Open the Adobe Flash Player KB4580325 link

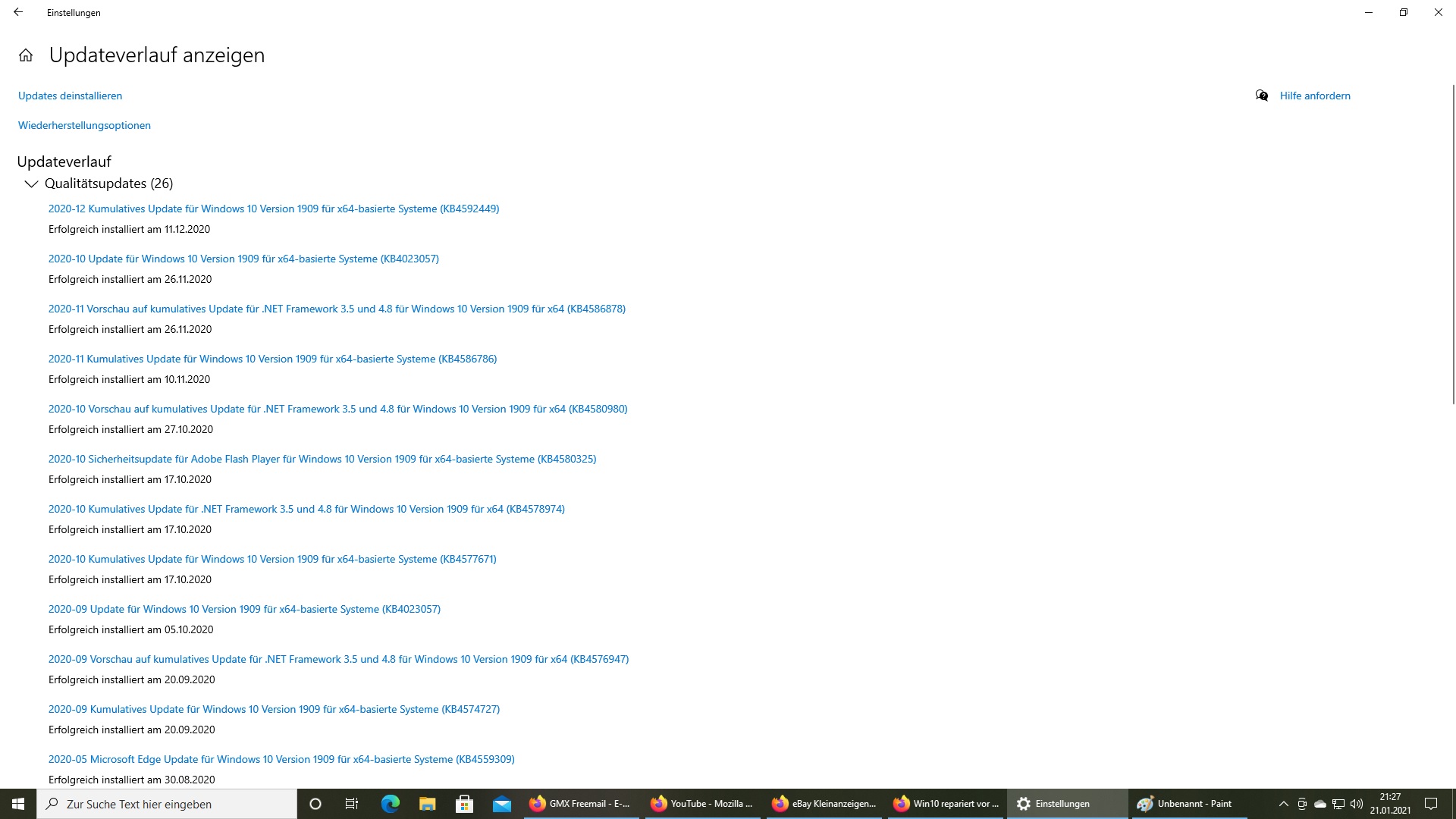(x=322, y=459)
